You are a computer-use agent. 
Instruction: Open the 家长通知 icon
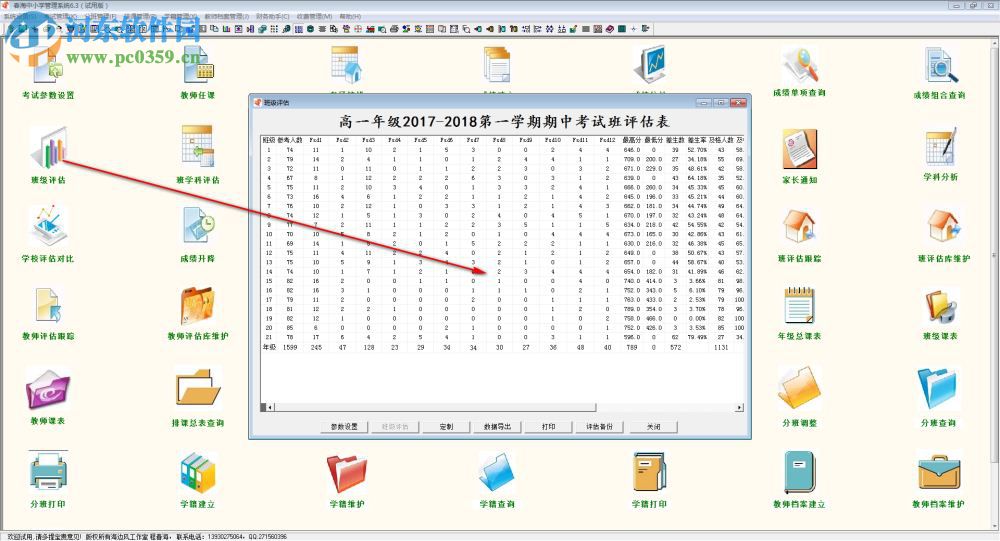point(800,149)
